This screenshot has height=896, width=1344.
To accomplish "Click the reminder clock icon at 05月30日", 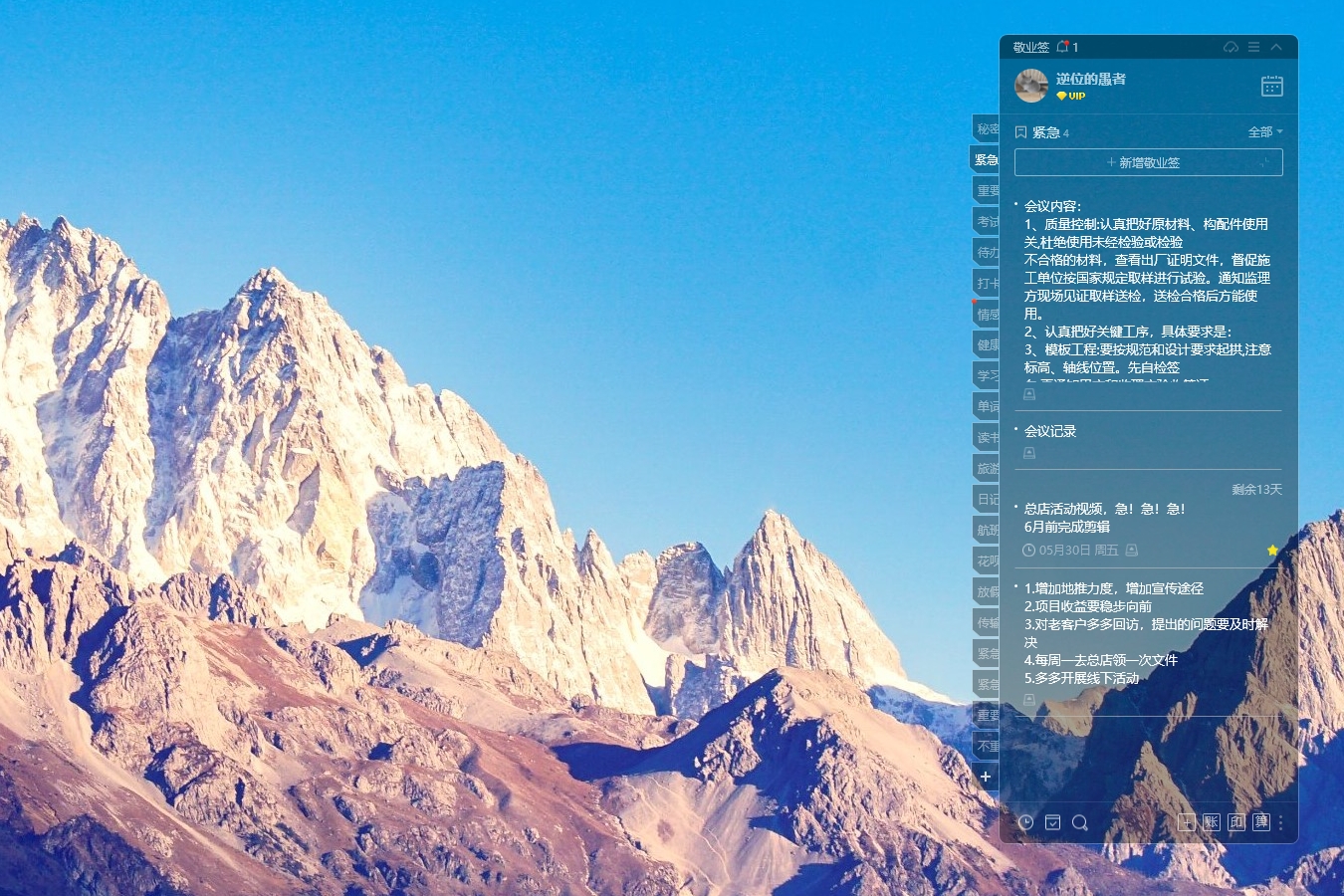I will [x=1029, y=550].
